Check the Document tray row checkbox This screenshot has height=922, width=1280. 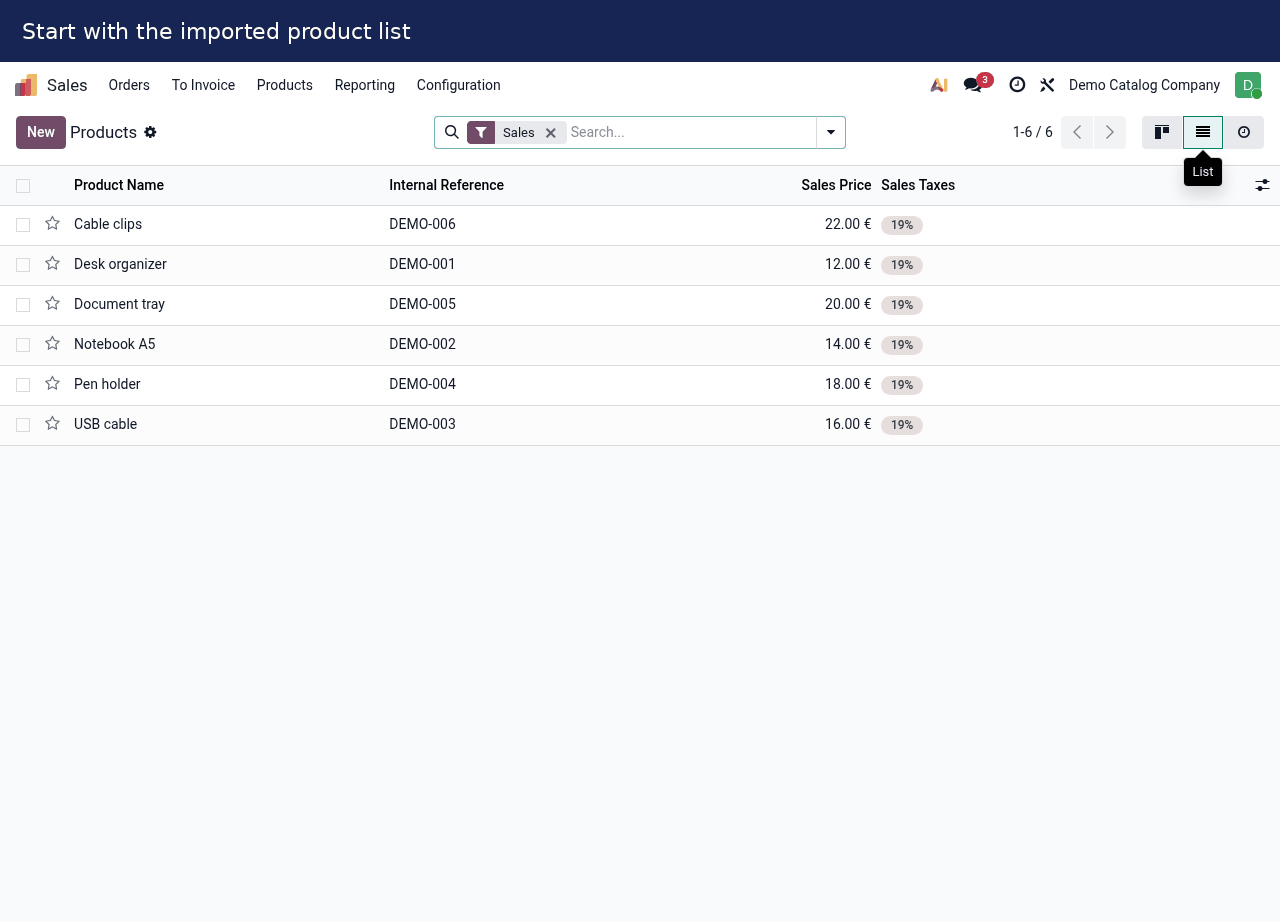(x=23, y=305)
